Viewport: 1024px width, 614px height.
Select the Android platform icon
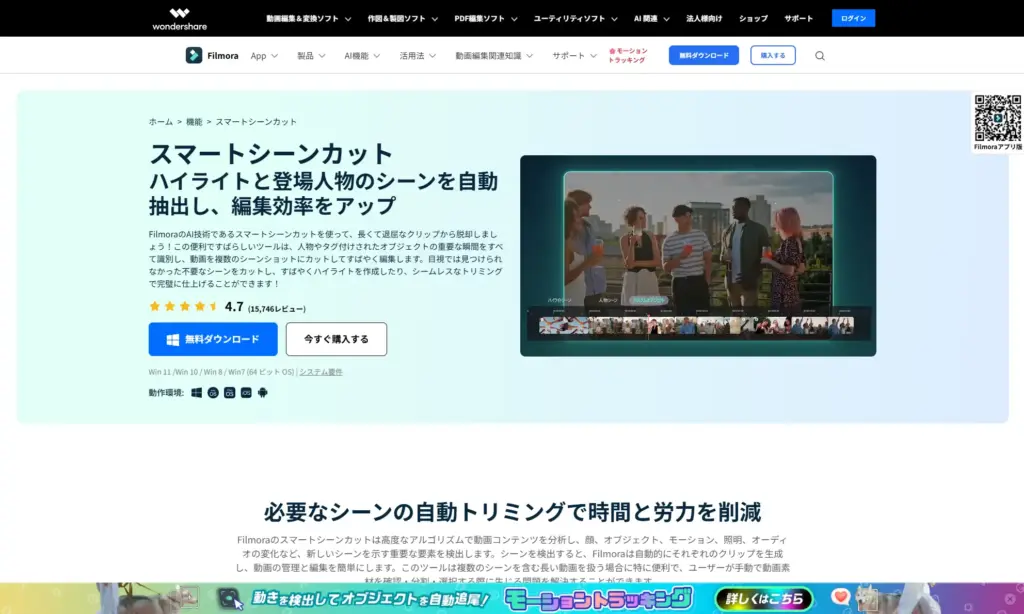coord(263,393)
